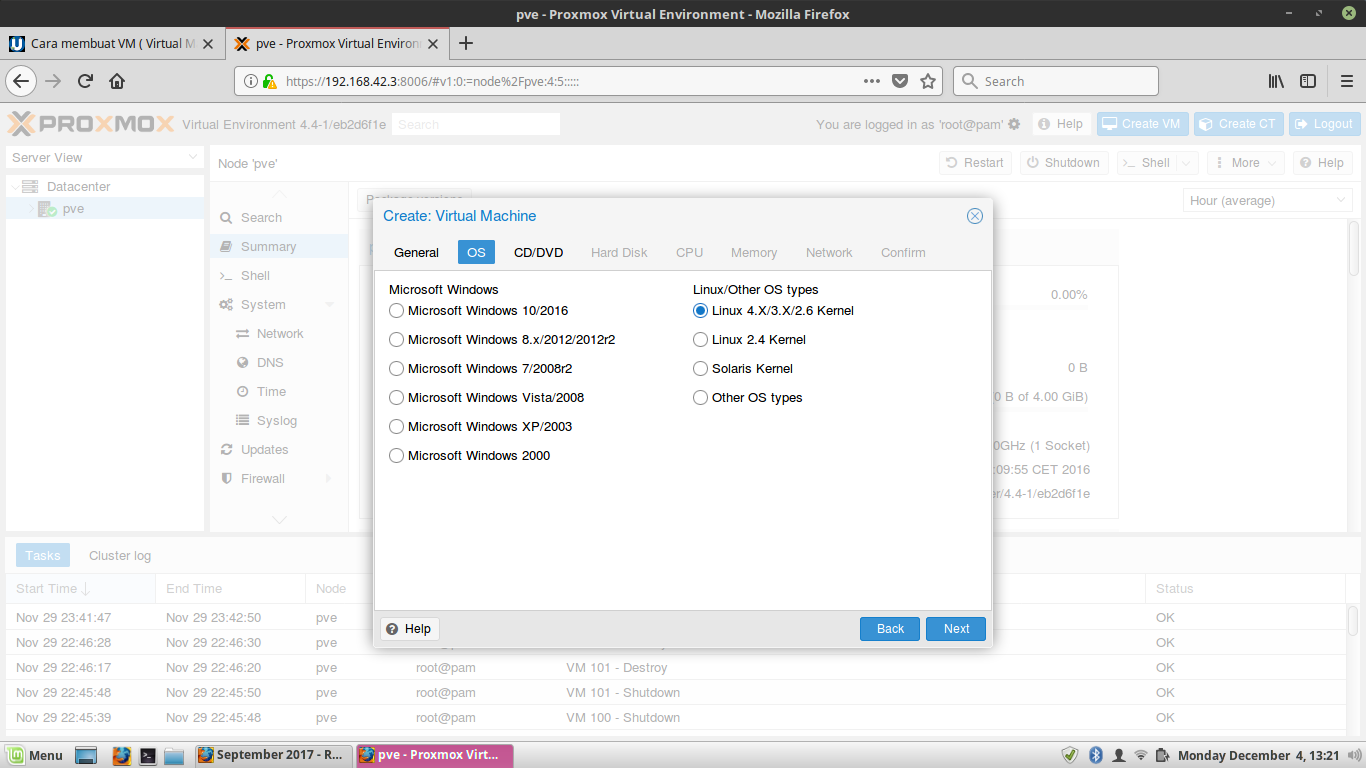The height and width of the screenshot is (768, 1366).
Task: Switch to Tasks tab
Action: [x=43, y=556]
